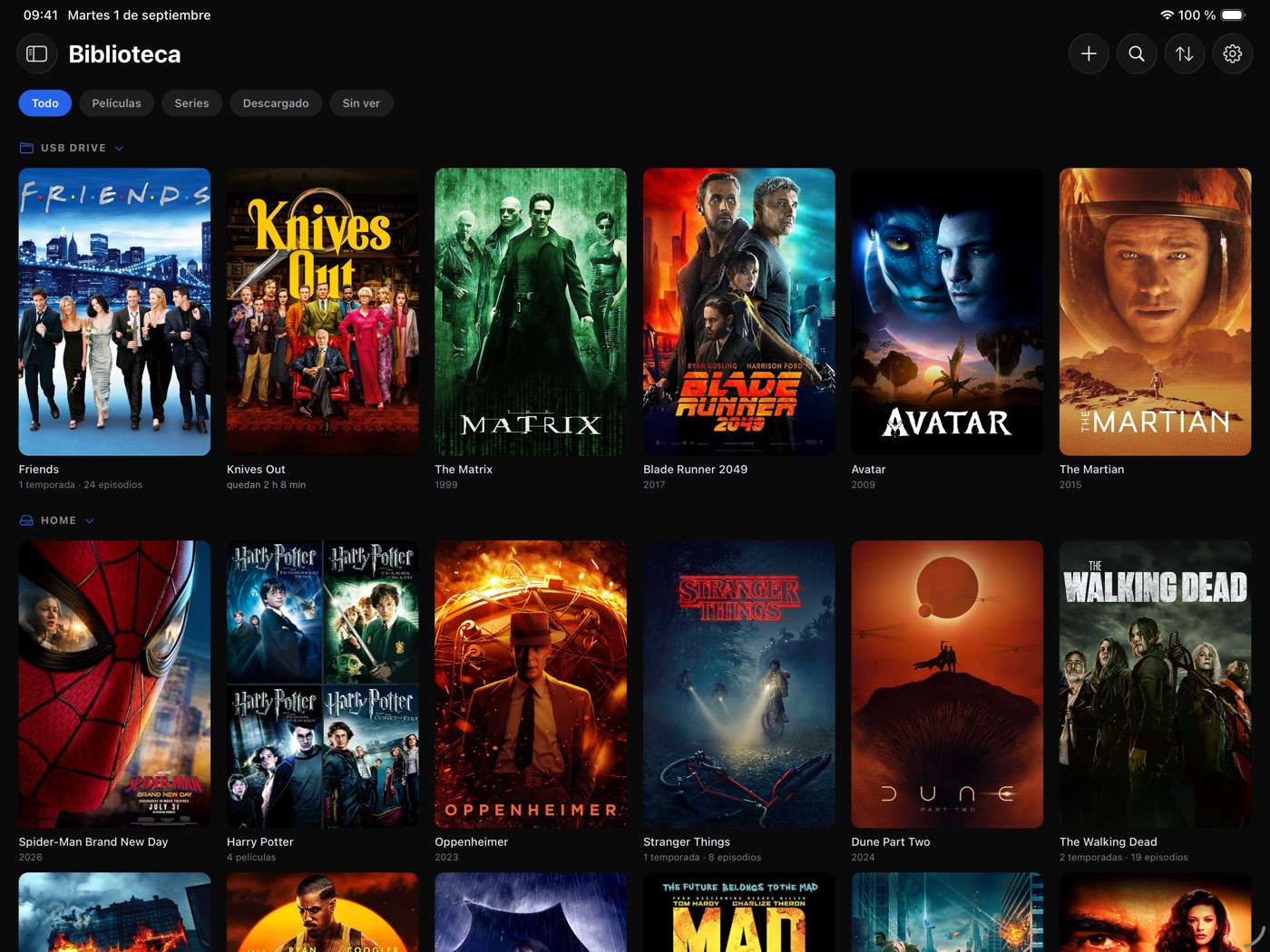This screenshot has width=1270, height=952.
Task: Click the 'Harry Potter' title text
Action: pos(260,842)
